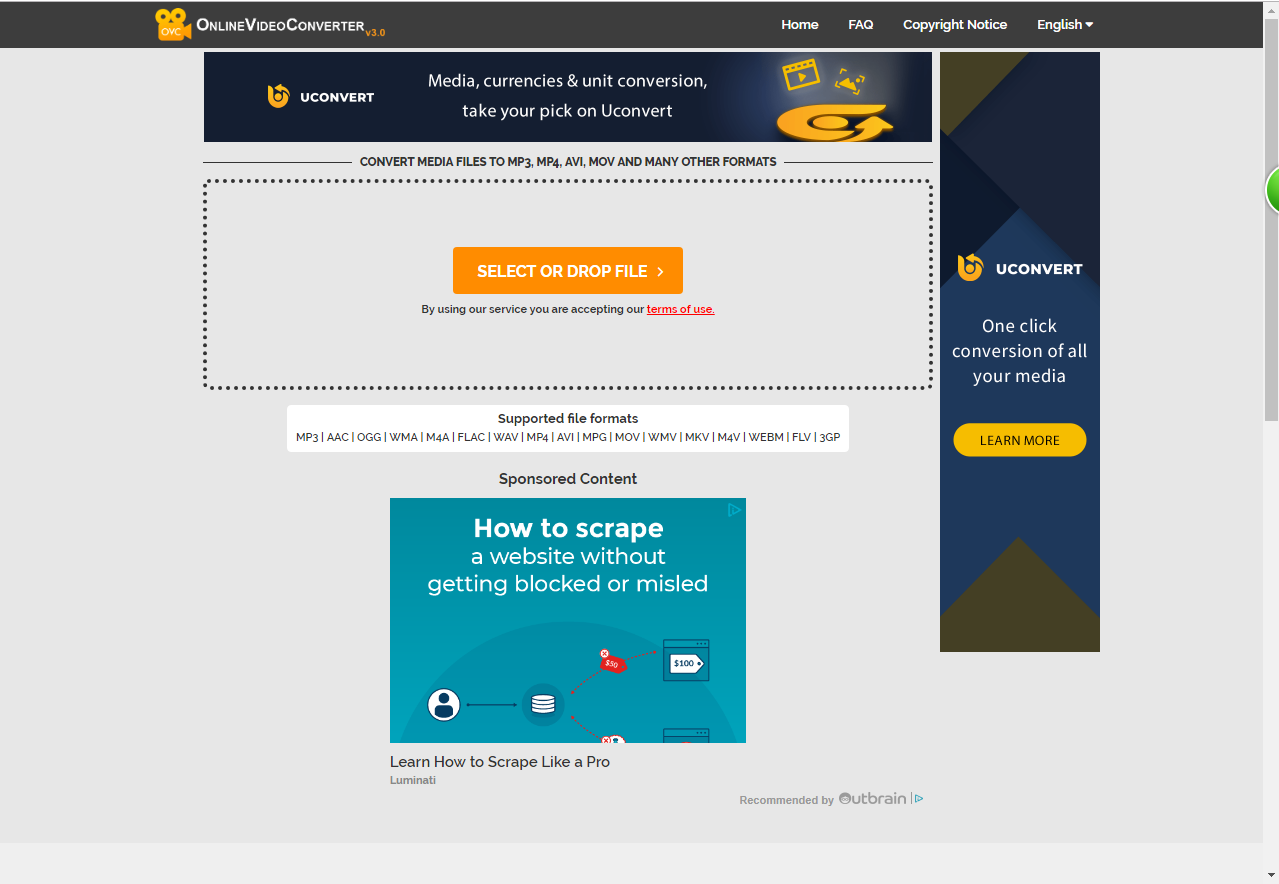Click the green circle widget at right edge
Viewport: 1279px width, 884px height.
click(x=1273, y=190)
